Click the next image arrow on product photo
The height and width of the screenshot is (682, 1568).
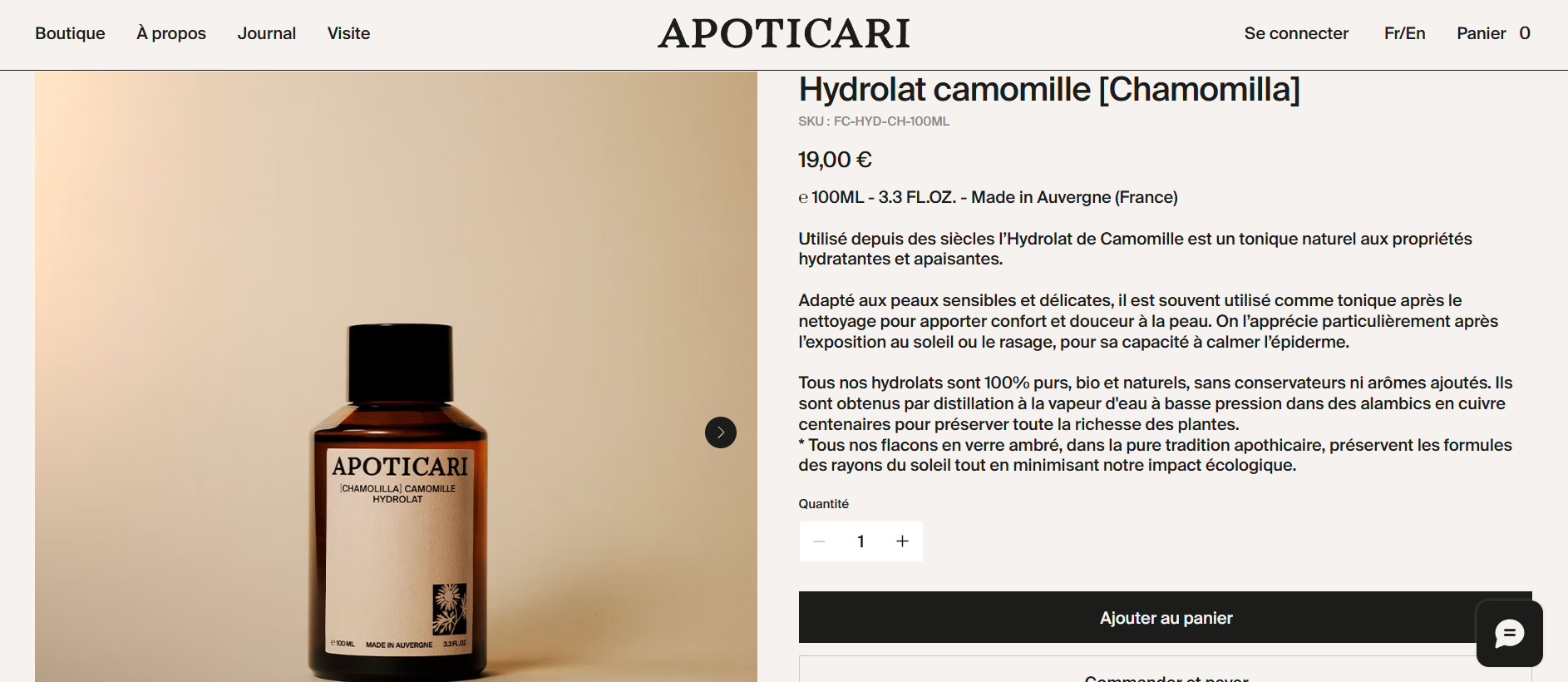coord(721,432)
